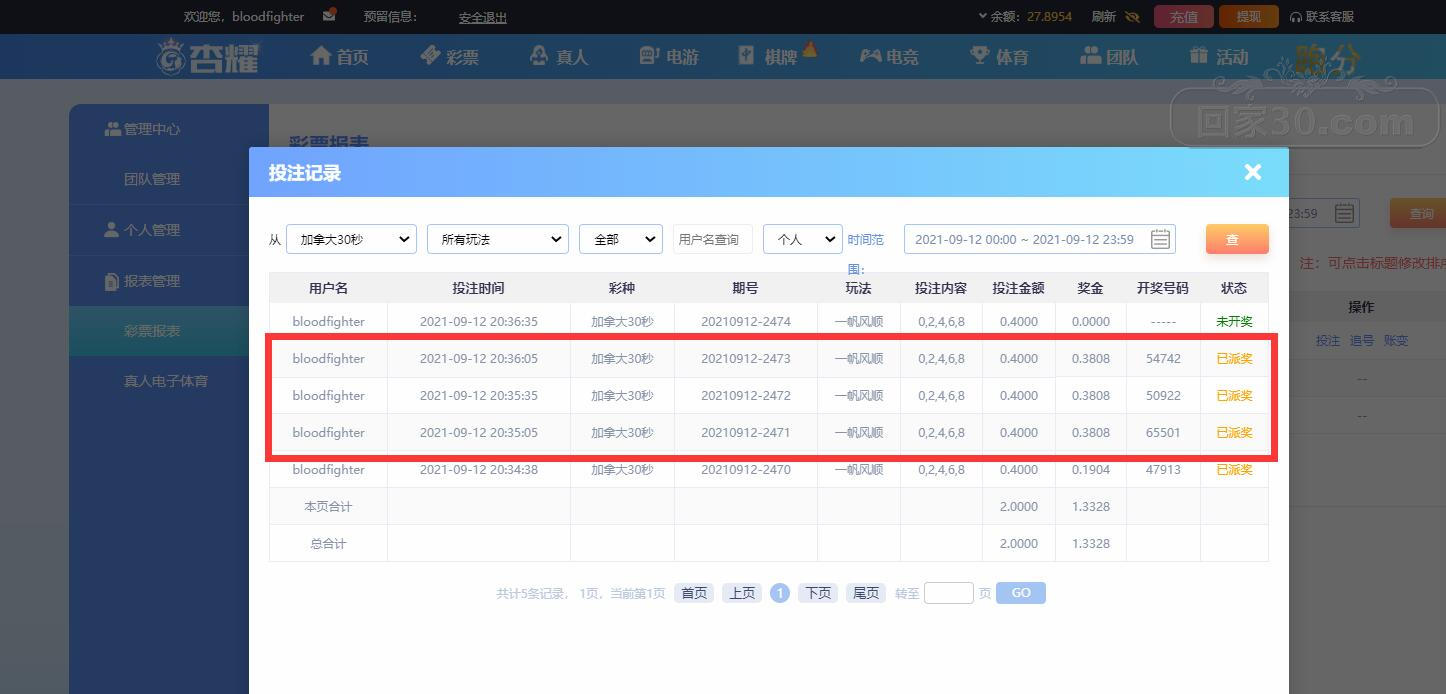Click the 杏耀 site logo
Screen dimensions: 1446x694
pos(208,56)
